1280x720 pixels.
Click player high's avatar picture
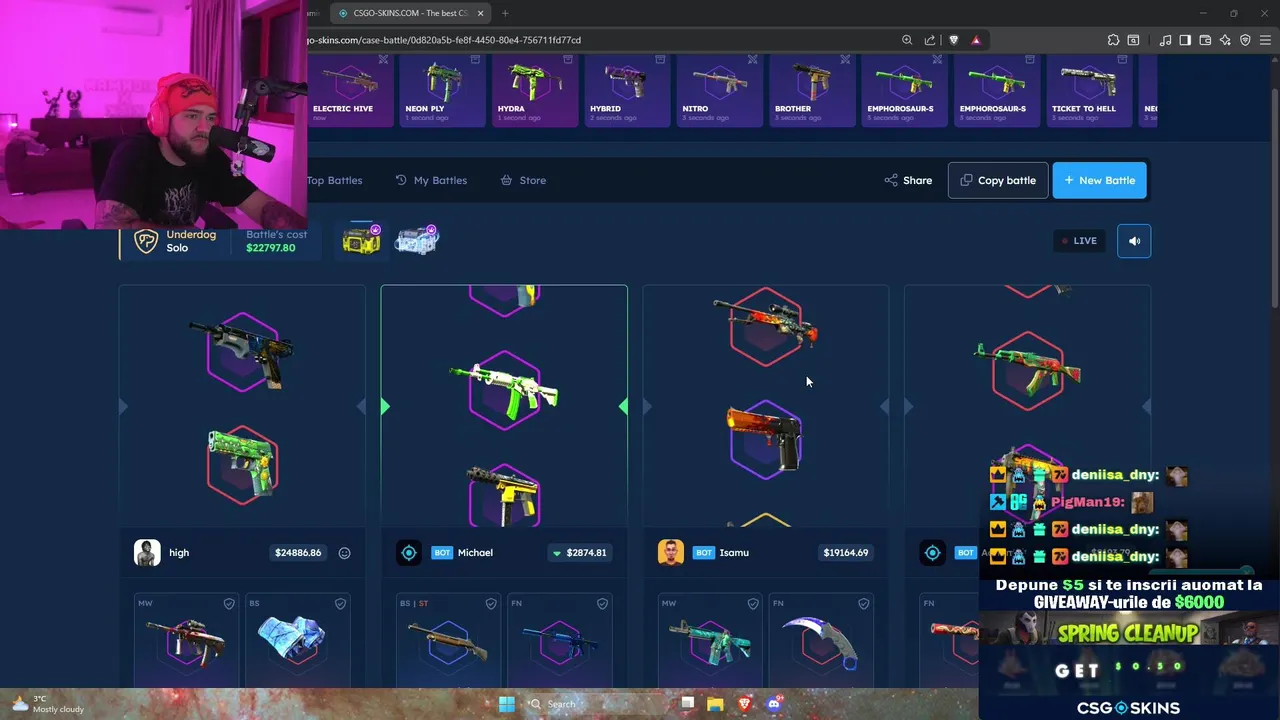pyautogui.click(x=147, y=552)
